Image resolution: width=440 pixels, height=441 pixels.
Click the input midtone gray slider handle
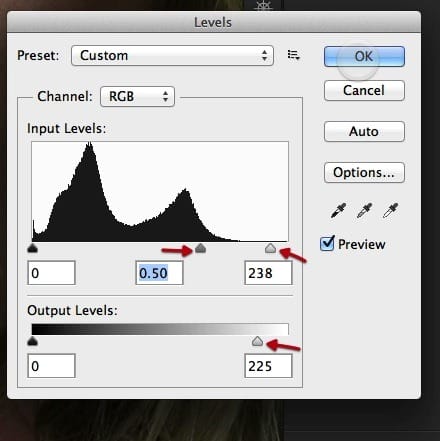click(200, 248)
